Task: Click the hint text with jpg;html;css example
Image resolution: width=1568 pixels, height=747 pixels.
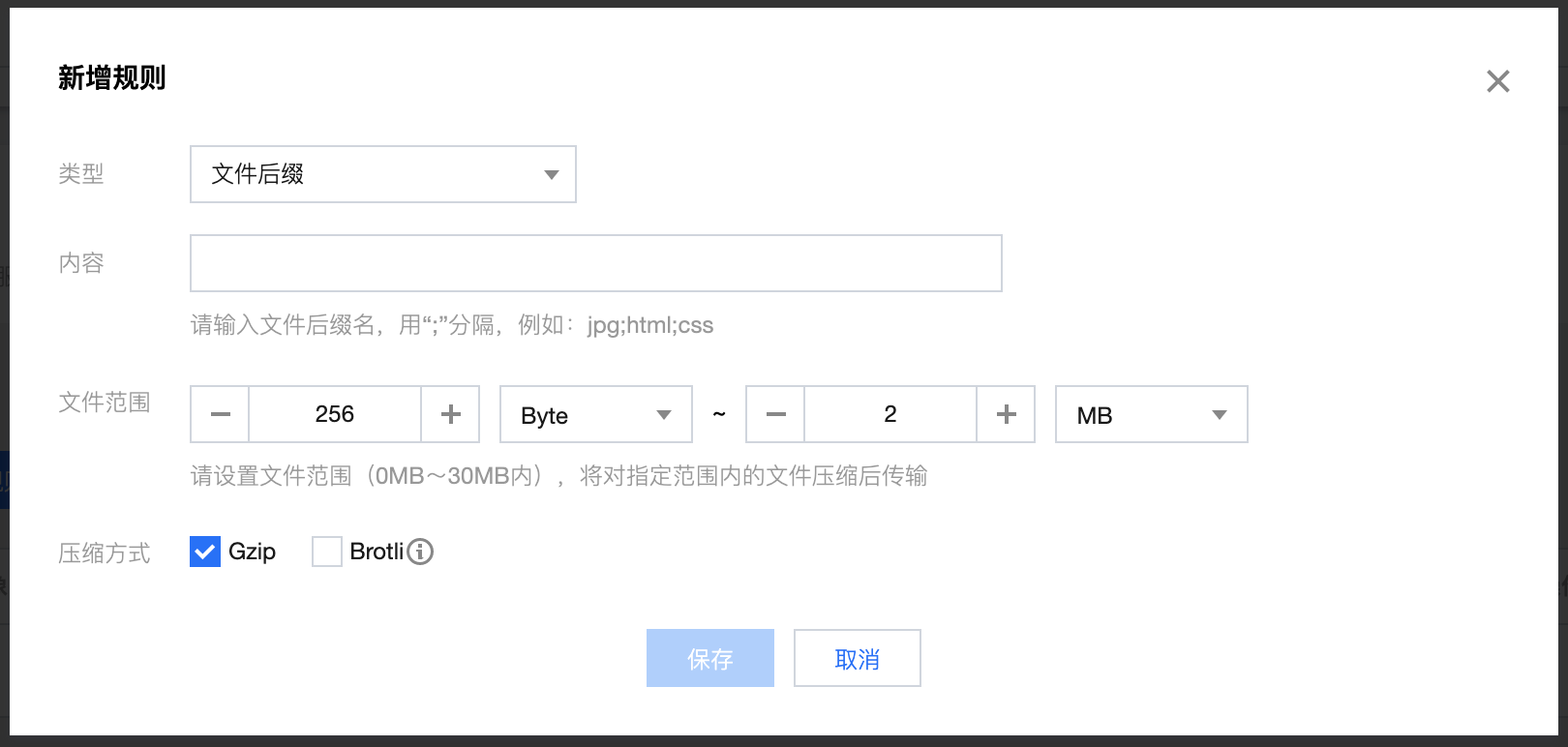Action: point(452,325)
